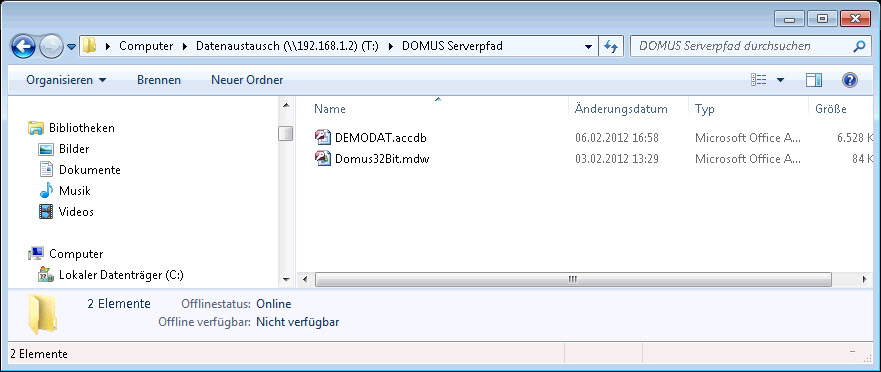Sort by Typ column header

tap(704, 109)
